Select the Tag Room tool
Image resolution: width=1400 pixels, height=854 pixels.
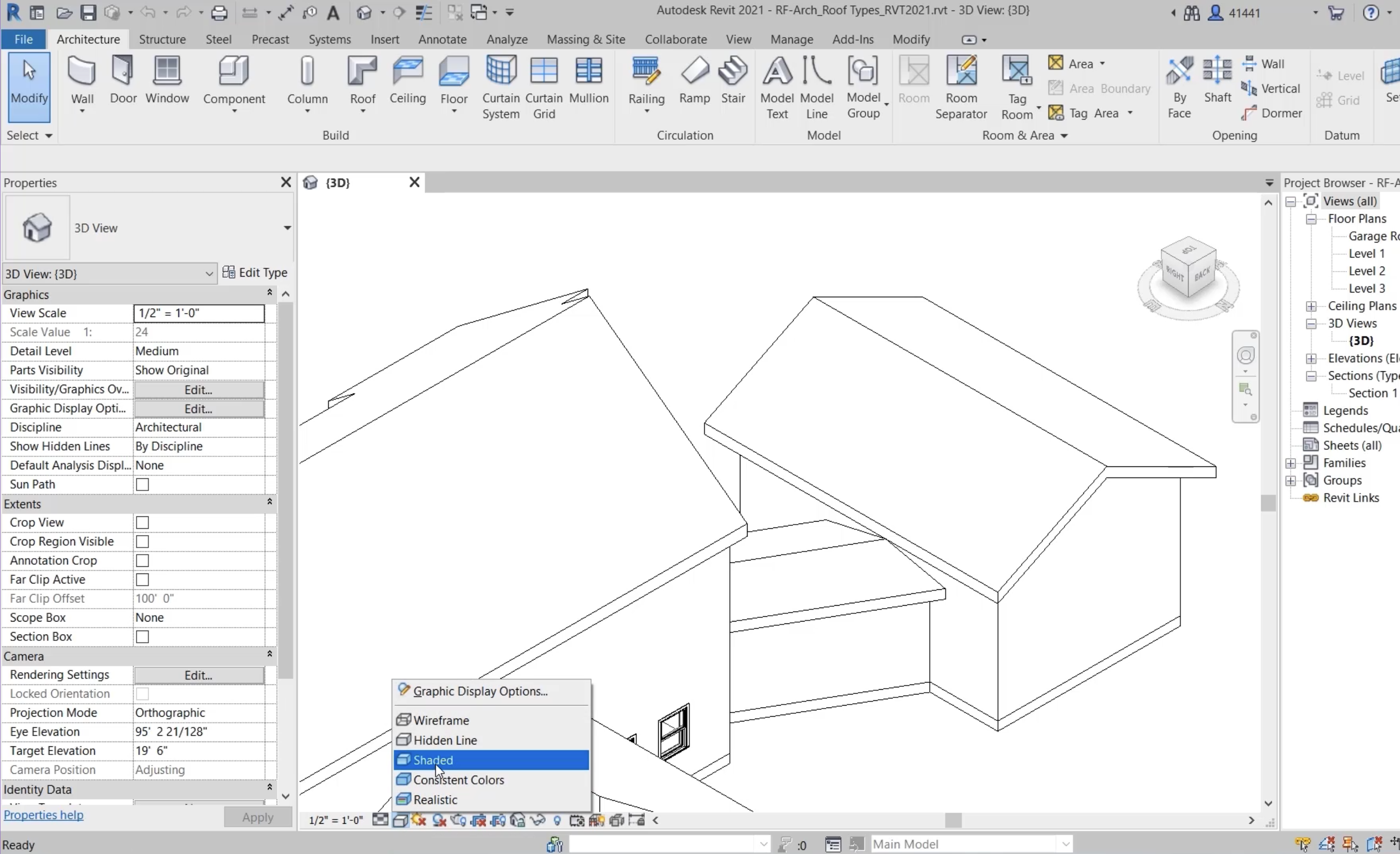[1017, 87]
